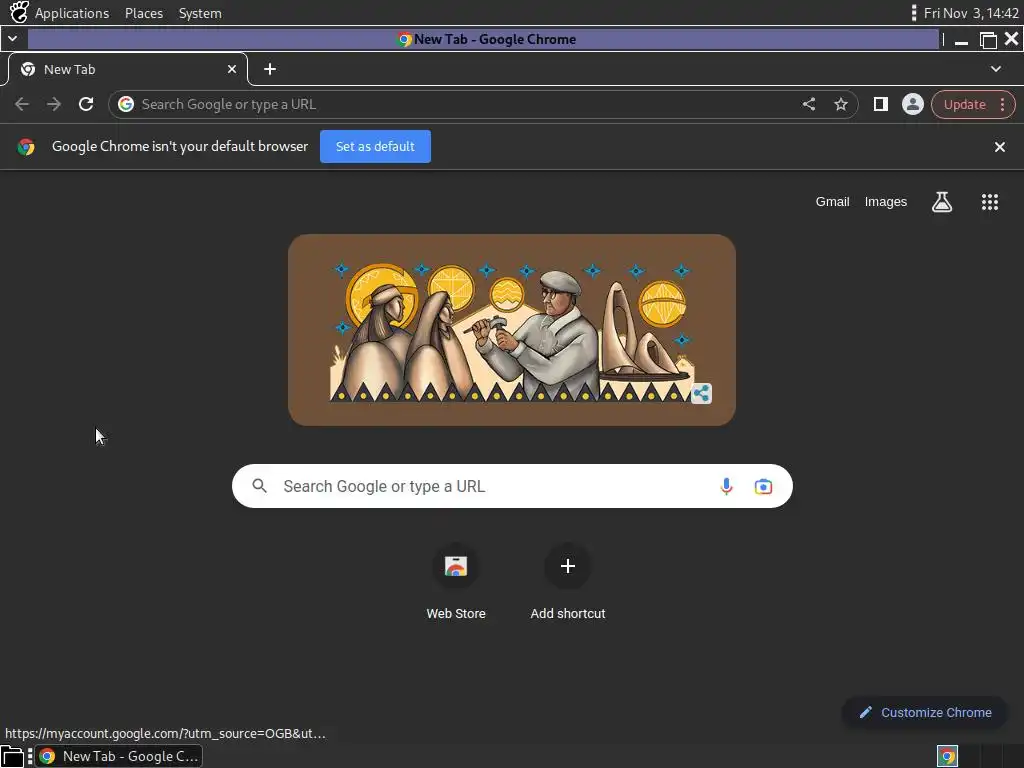
Task: Open Gmail link
Action: pos(832,202)
